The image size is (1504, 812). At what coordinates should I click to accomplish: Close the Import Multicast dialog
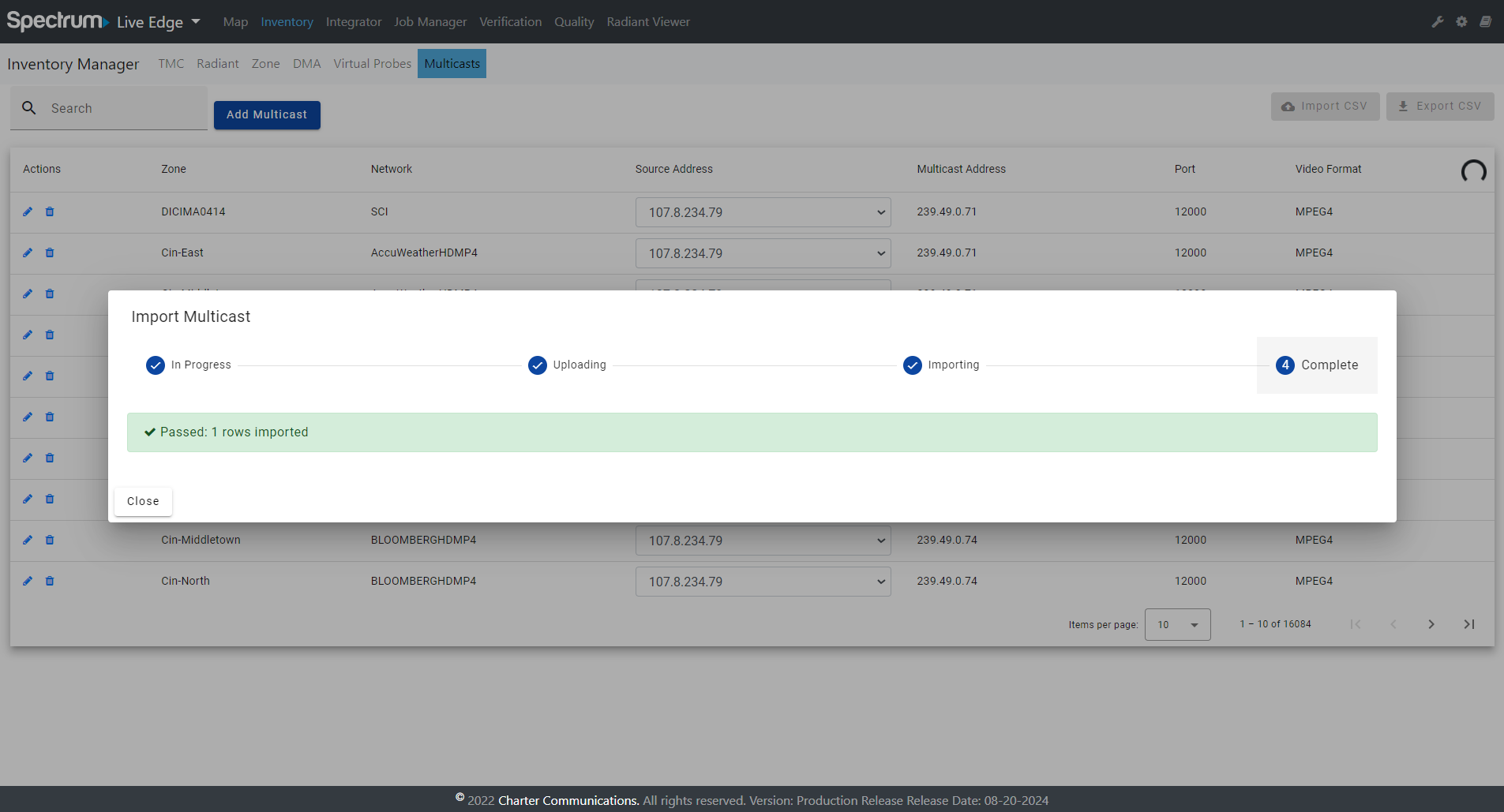click(143, 501)
